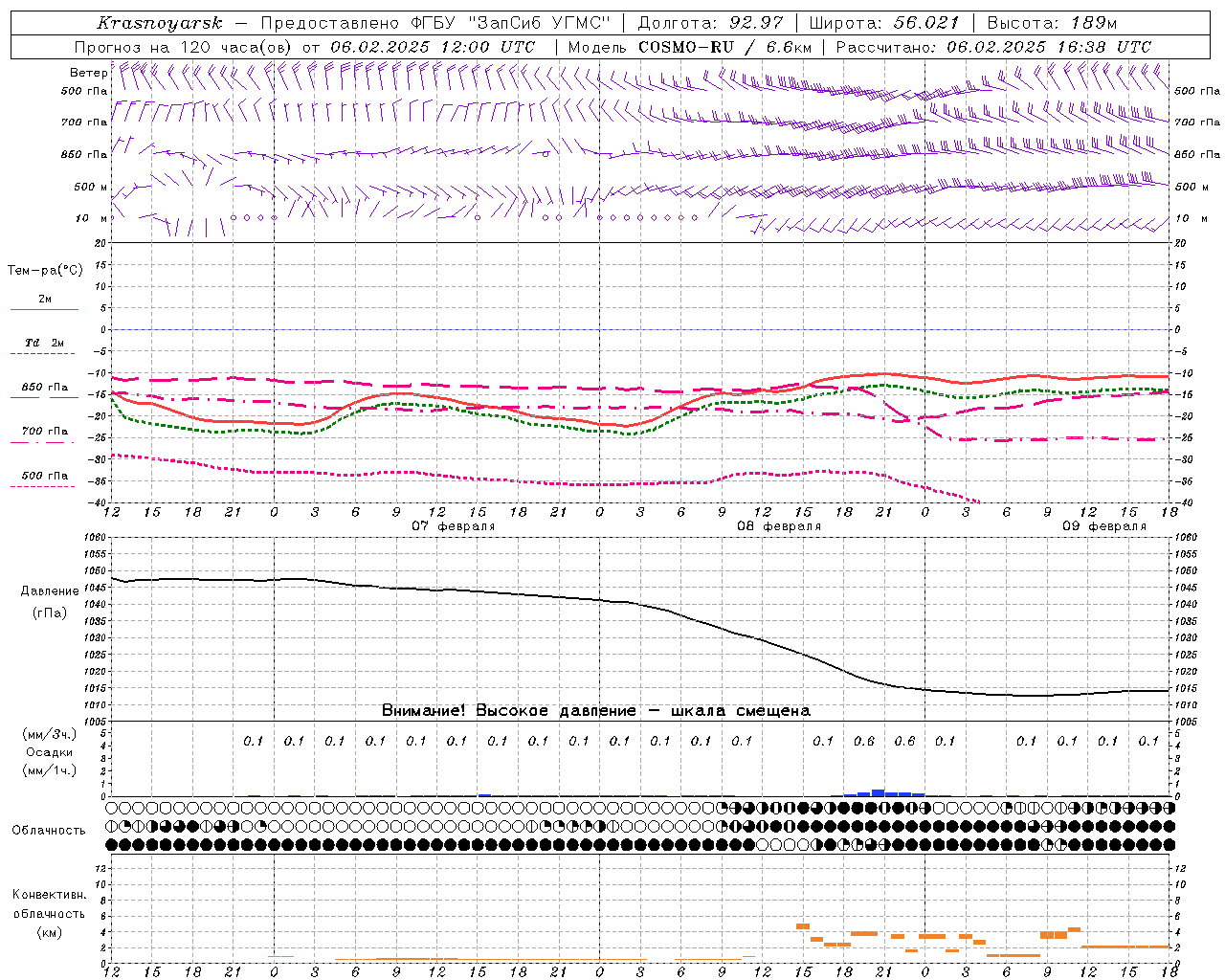The width and height of the screenshot is (1225, 980).
Task: Click the "09 февраля" date label
Action: pos(1104,526)
